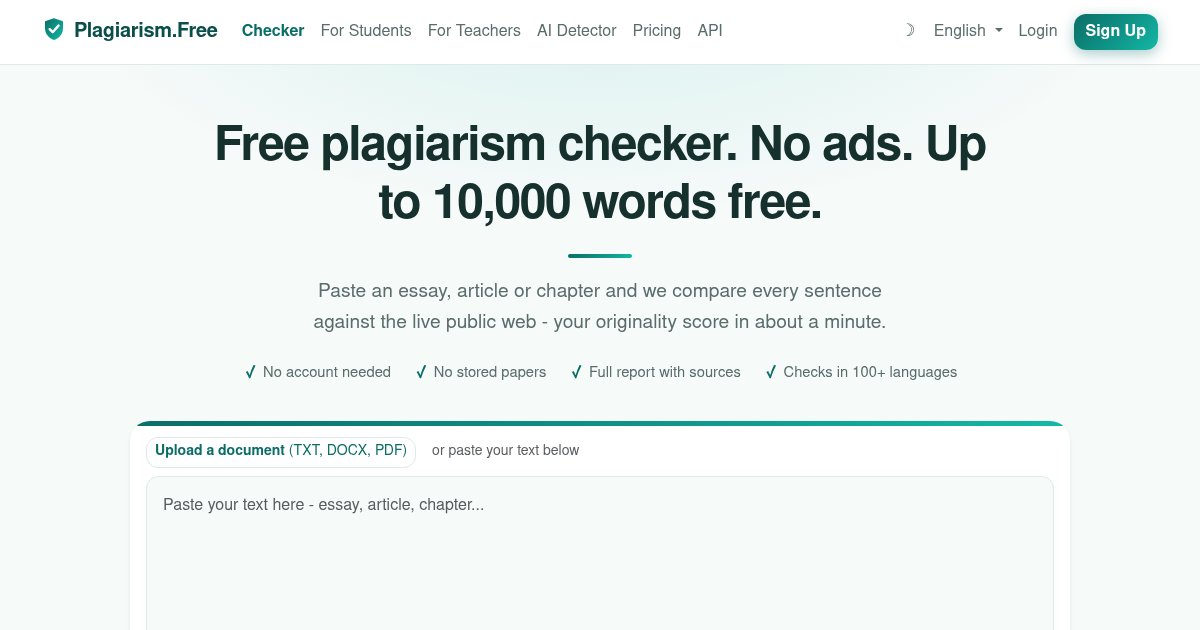Screen dimensions: 1200x630
Task: Click the Plagiarism.Free shield logo icon
Action: pos(54,30)
